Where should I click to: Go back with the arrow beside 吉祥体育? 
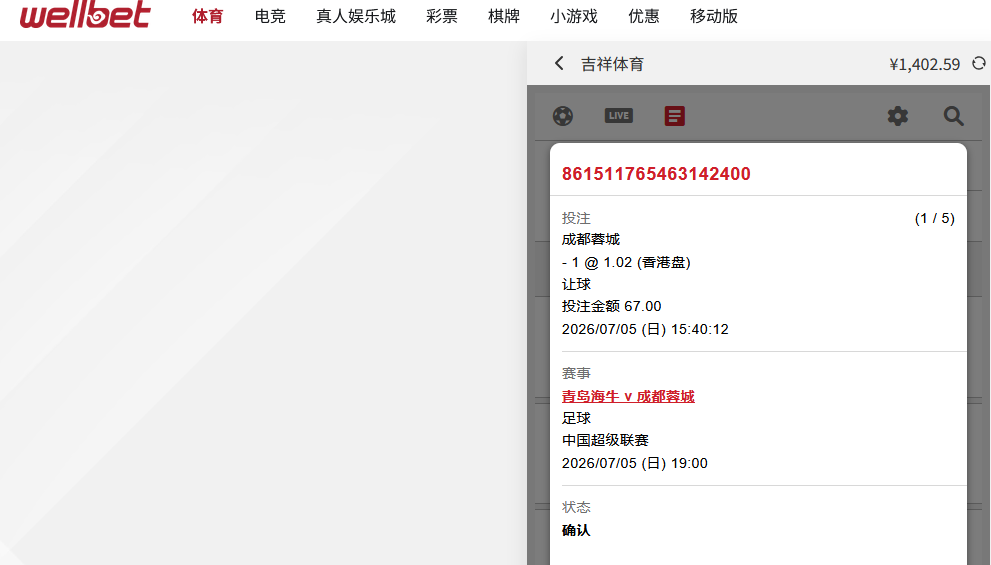click(559, 63)
